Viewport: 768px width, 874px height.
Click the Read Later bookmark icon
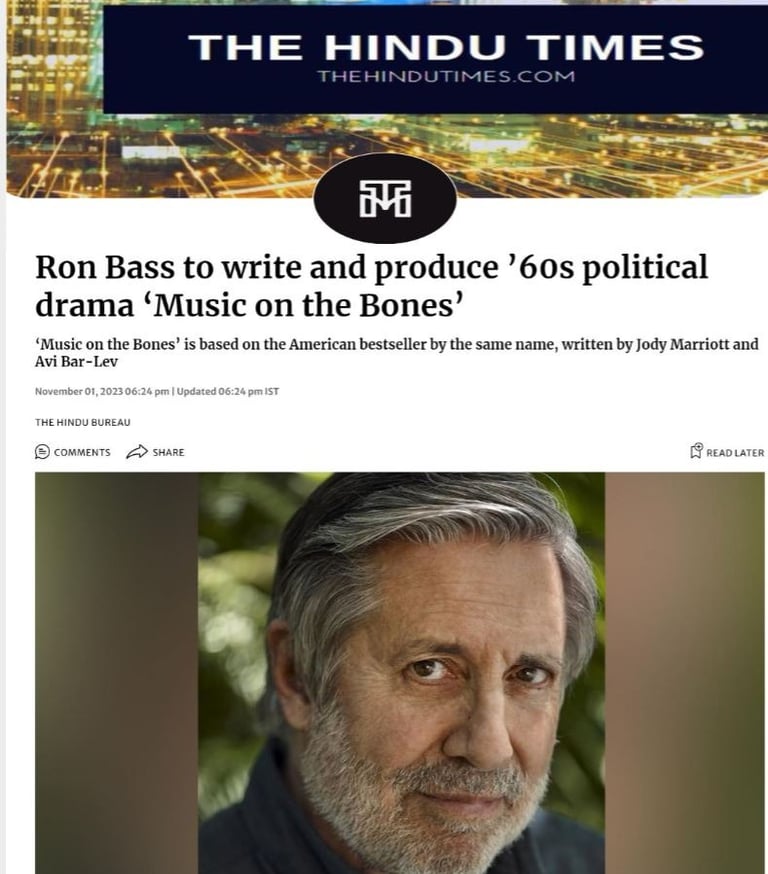pyautogui.click(x=697, y=450)
